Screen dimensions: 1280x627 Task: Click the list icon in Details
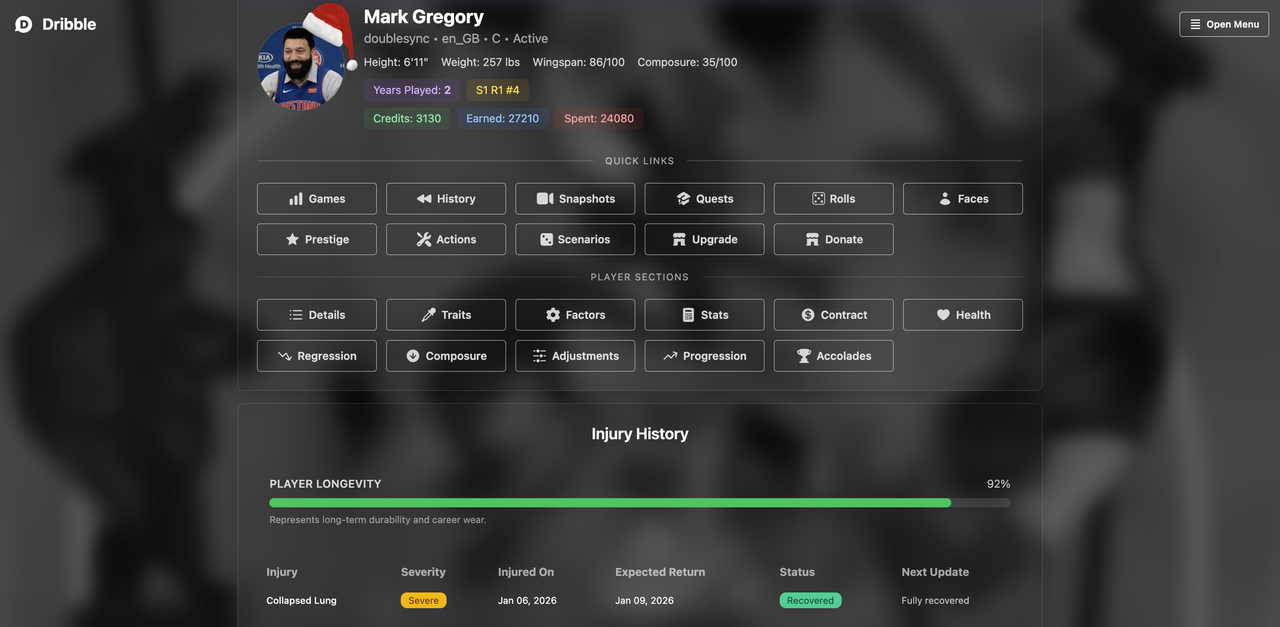coord(296,315)
